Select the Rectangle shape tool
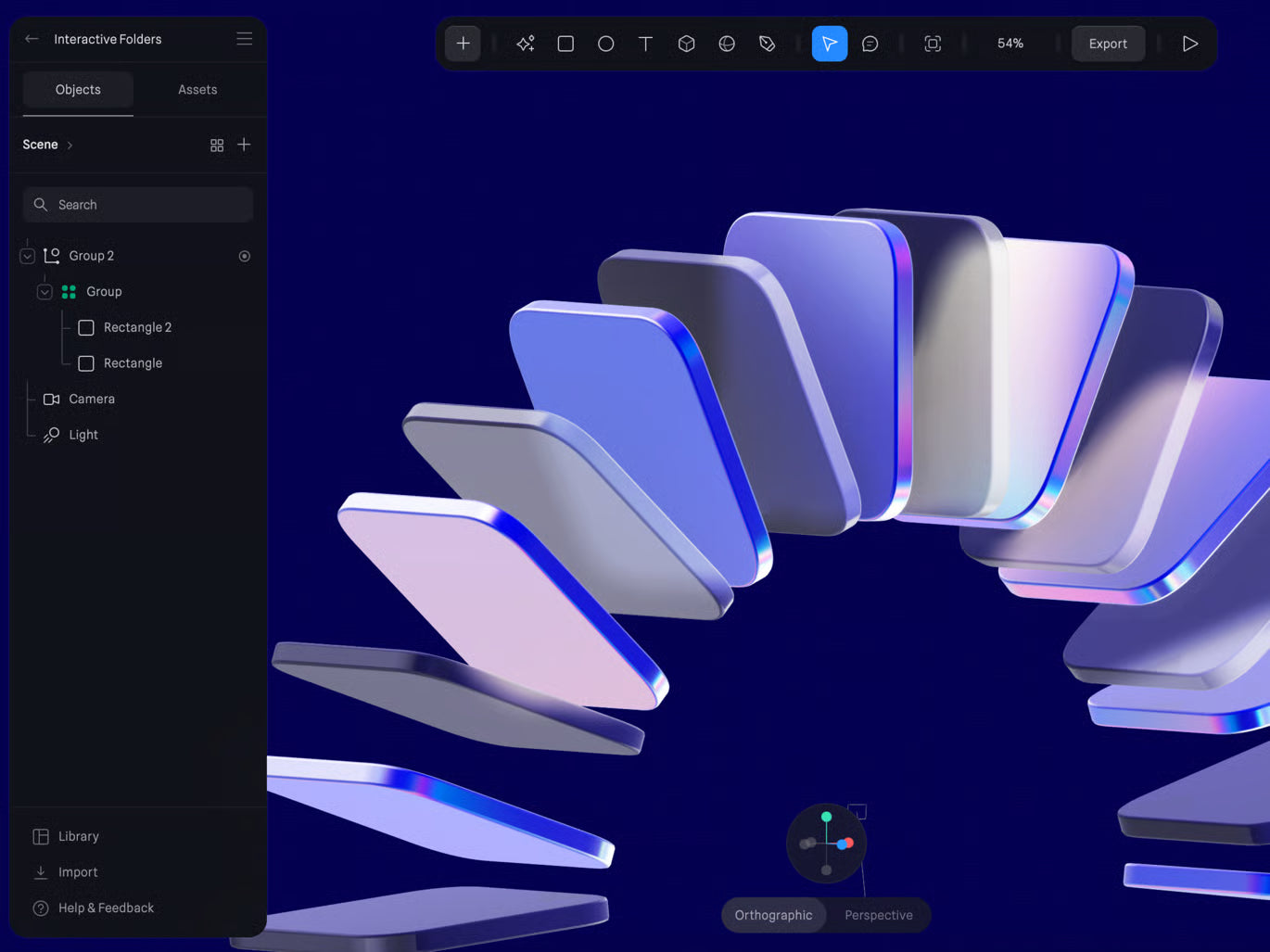 [x=565, y=44]
